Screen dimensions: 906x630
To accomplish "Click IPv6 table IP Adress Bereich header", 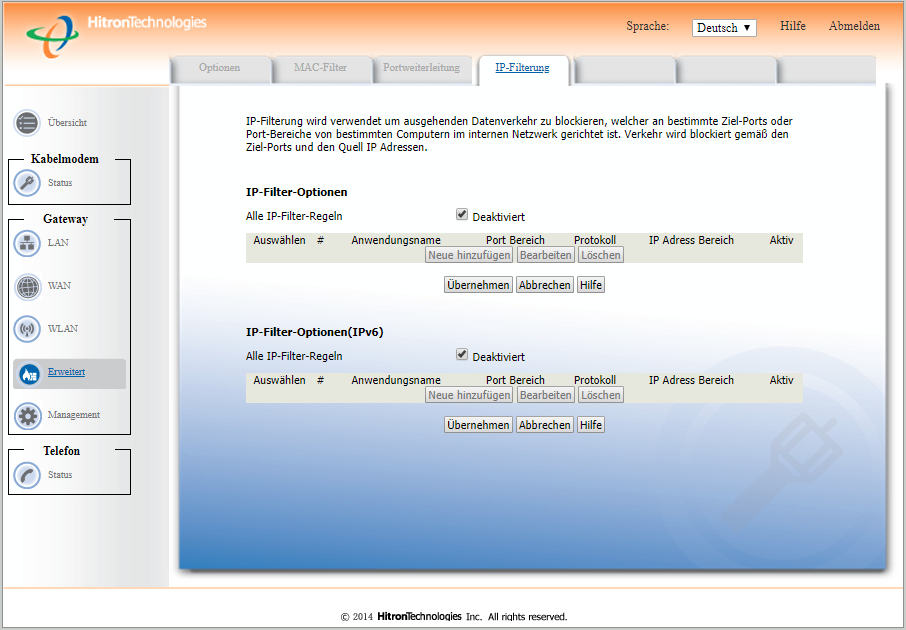I will (691, 380).
